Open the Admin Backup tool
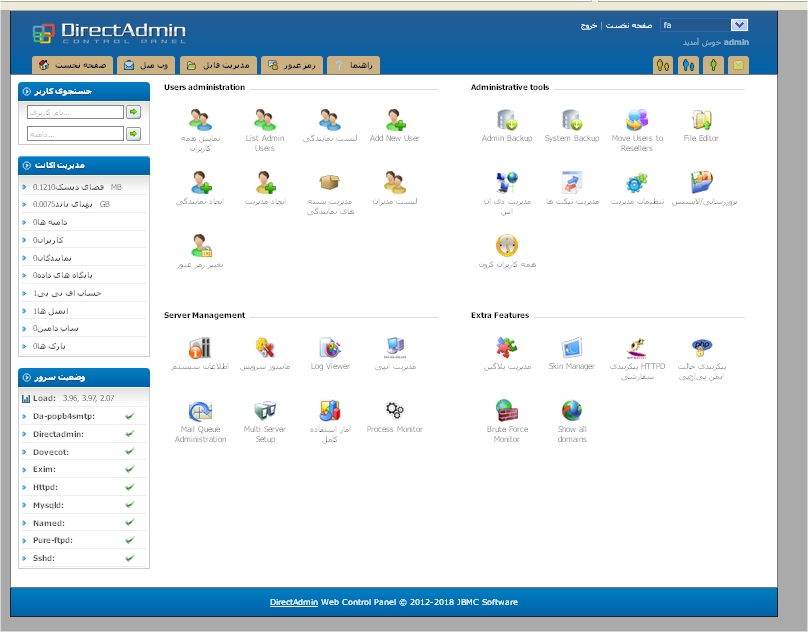The image size is (808, 632). pyautogui.click(x=507, y=120)
